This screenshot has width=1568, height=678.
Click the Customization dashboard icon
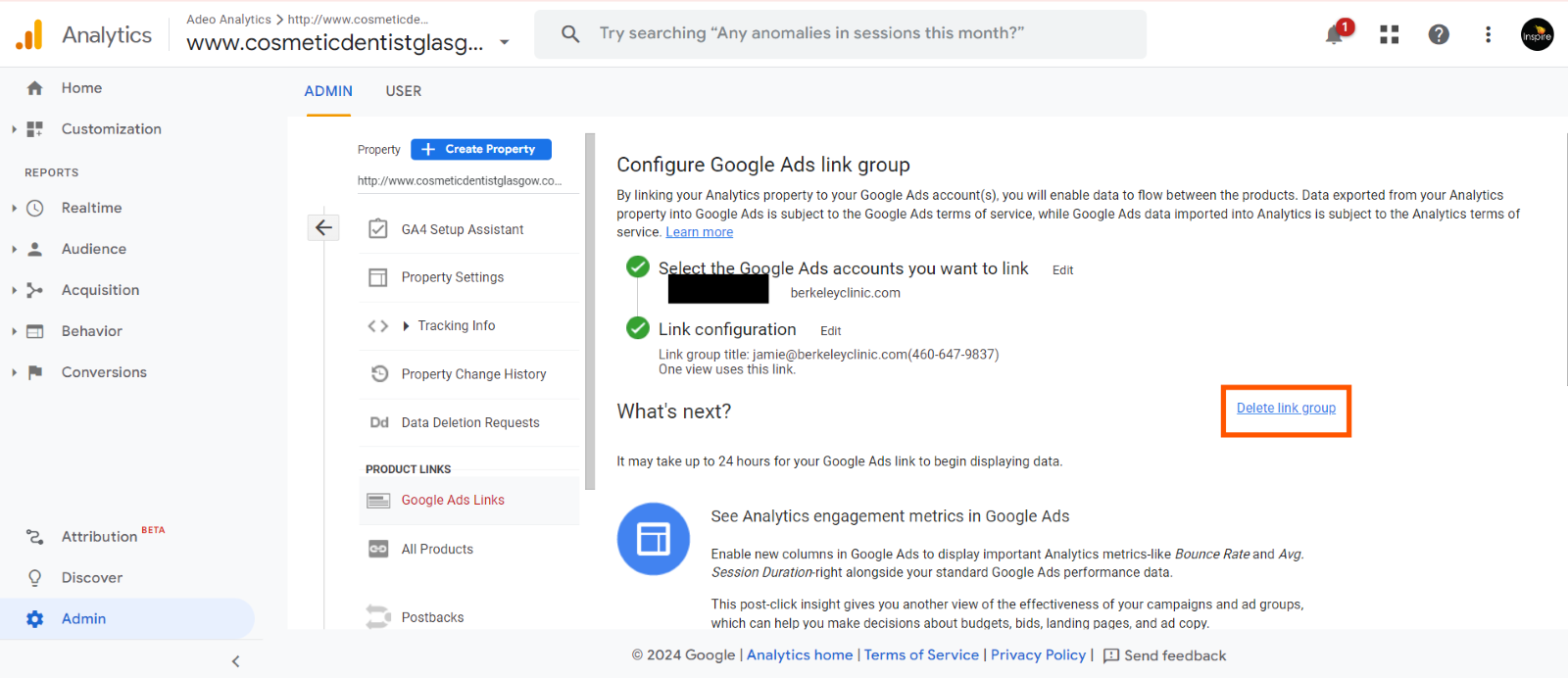[35, 129]
